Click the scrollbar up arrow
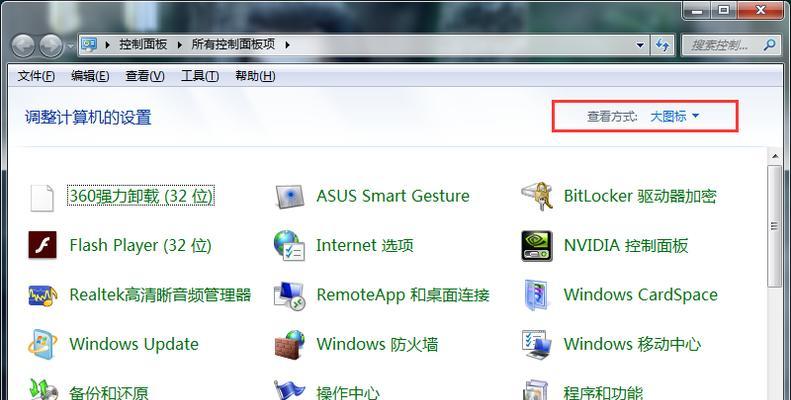 click(775, 156)
